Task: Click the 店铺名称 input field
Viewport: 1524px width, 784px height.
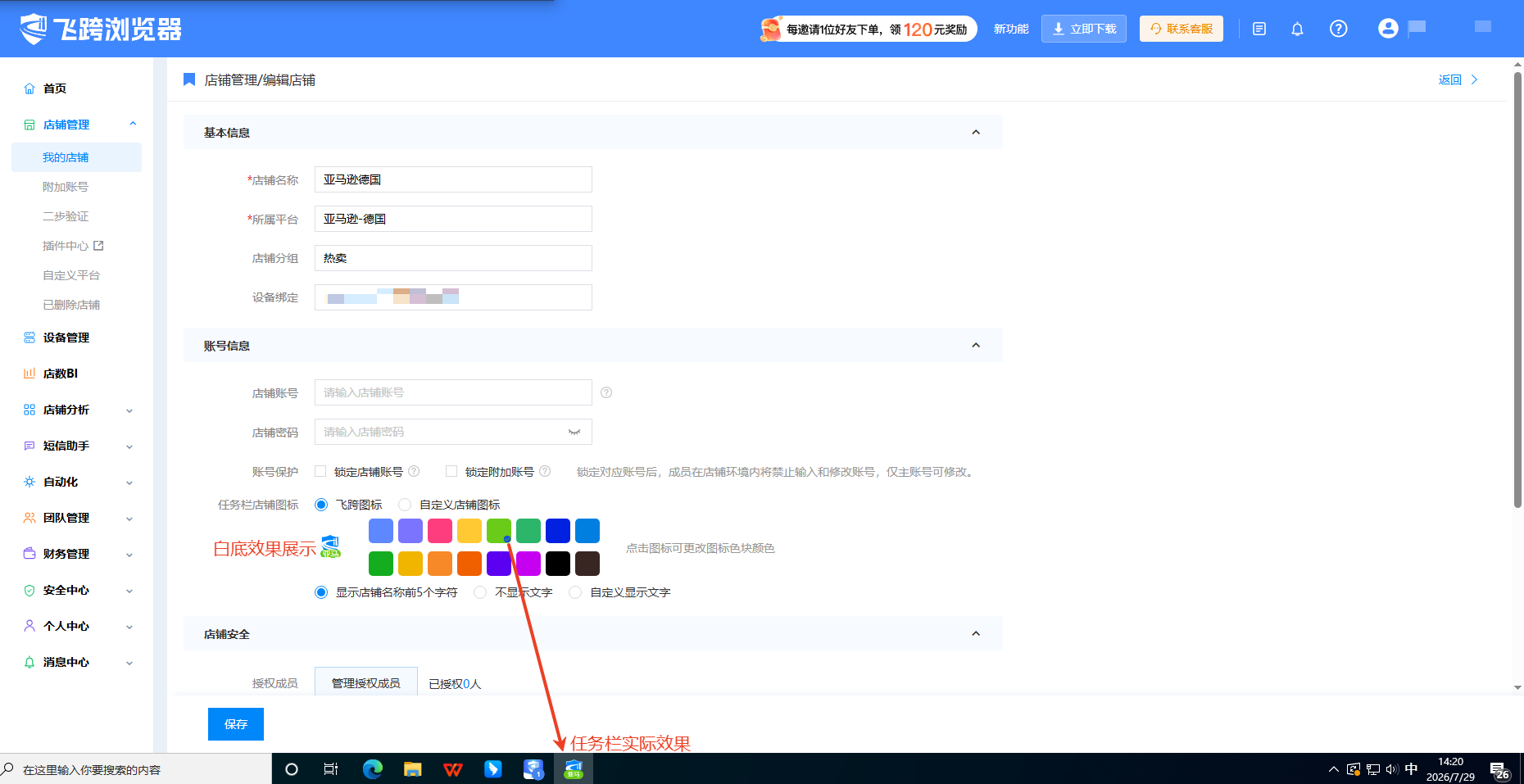Action: point(453,179)
